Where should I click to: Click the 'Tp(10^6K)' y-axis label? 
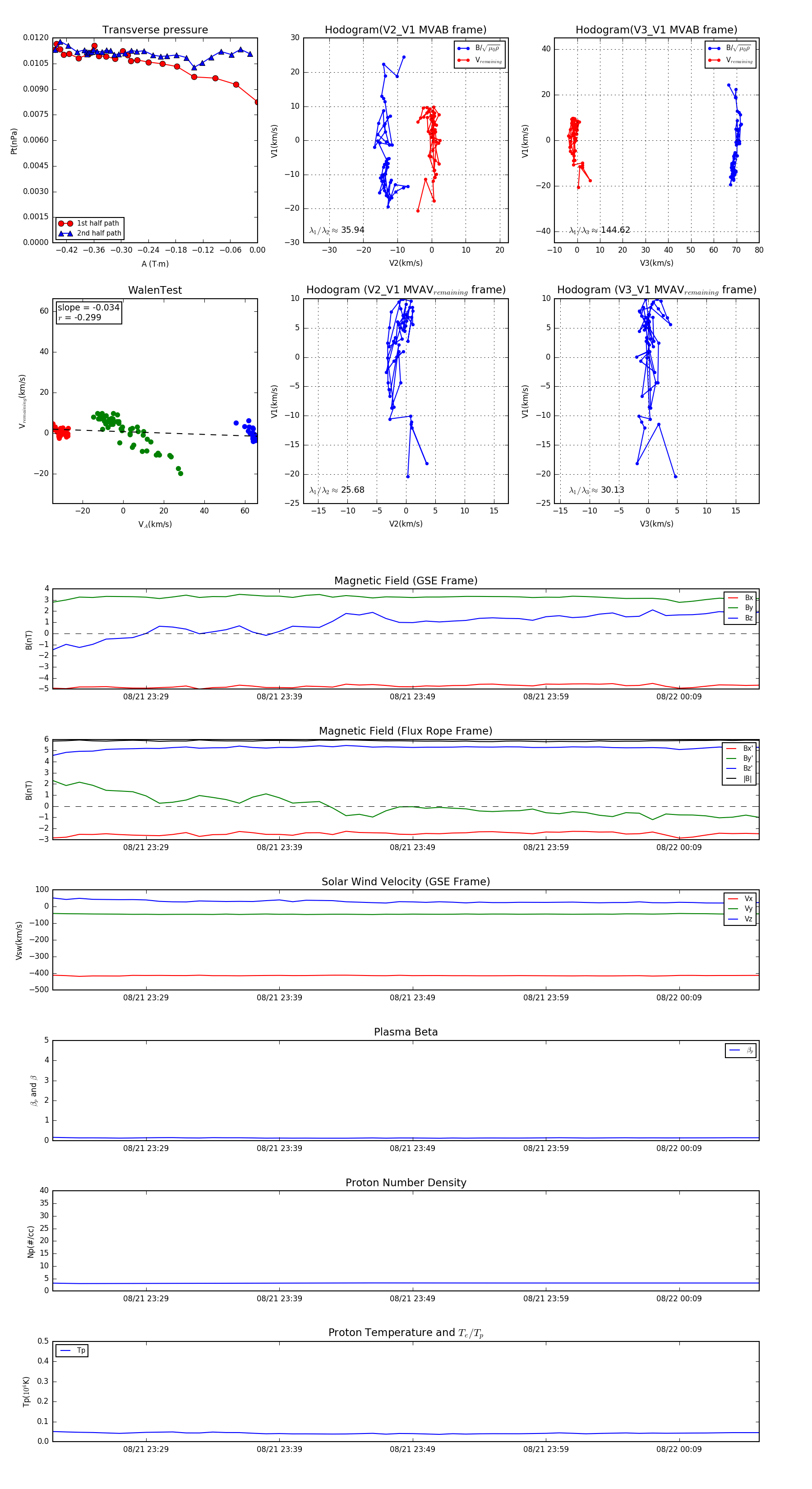[x=27, y=1392]
